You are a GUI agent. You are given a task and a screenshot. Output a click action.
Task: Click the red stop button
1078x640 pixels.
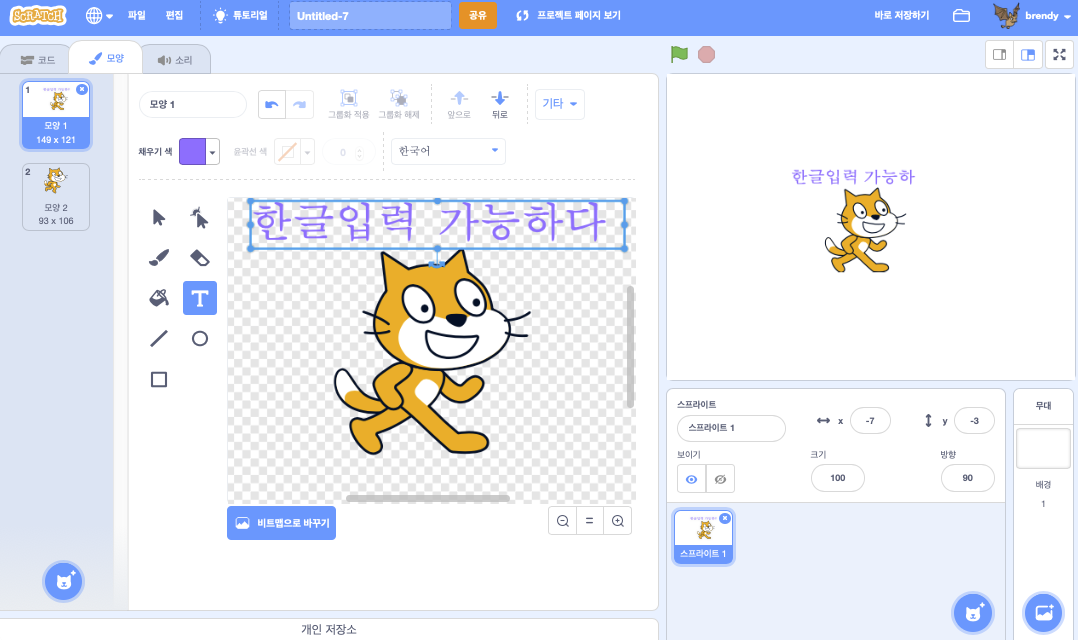click(706, 54)
